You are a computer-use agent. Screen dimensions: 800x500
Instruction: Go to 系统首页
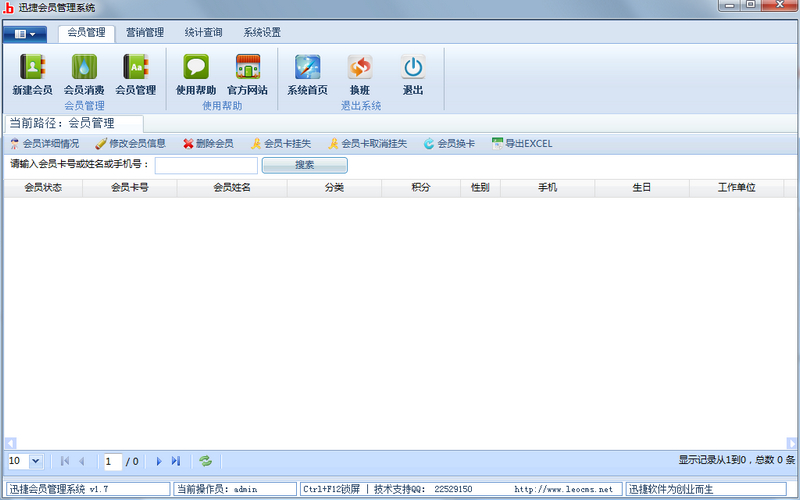click(x=307, y=74)
